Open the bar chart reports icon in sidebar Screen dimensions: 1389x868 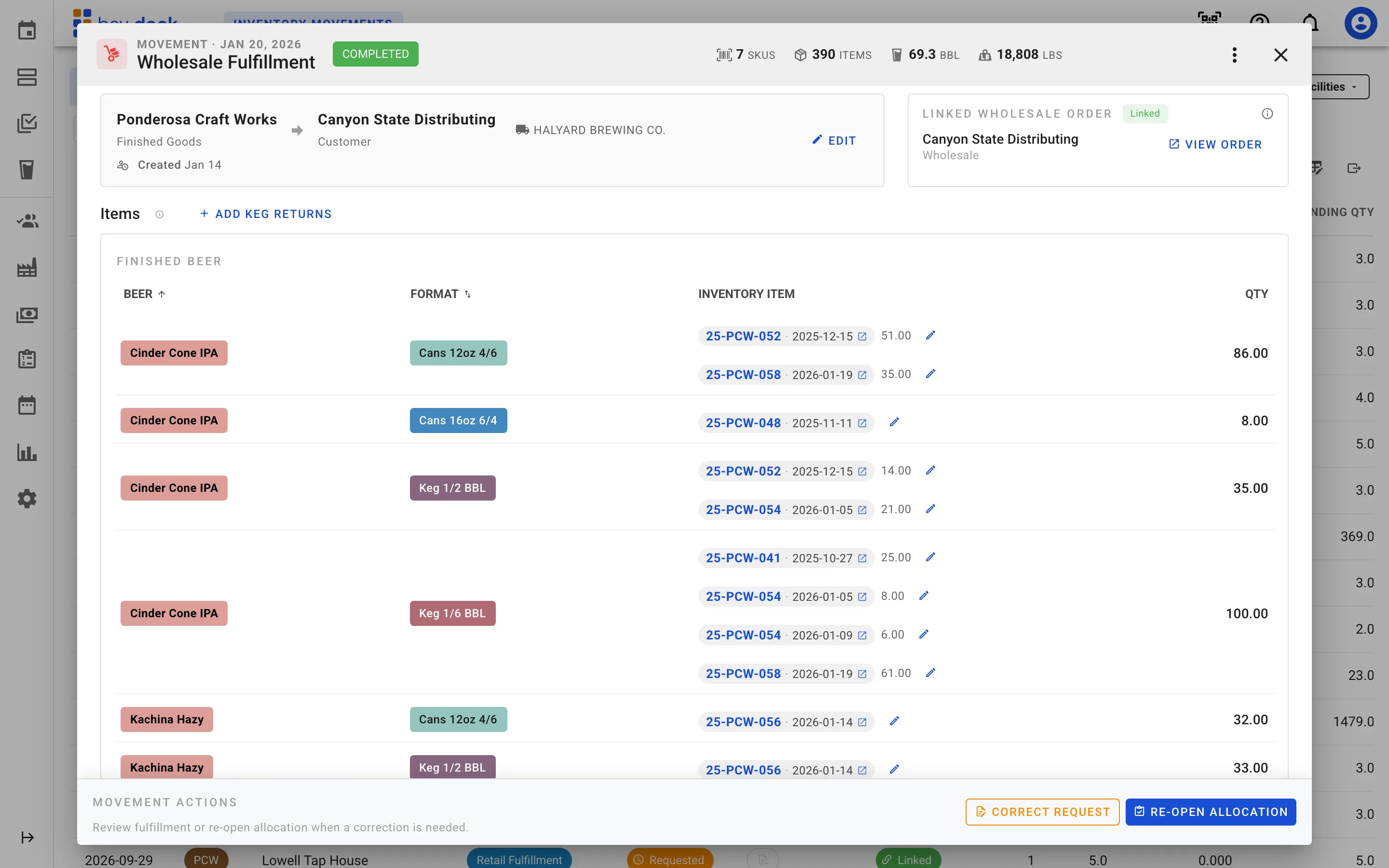pos(27,452)
